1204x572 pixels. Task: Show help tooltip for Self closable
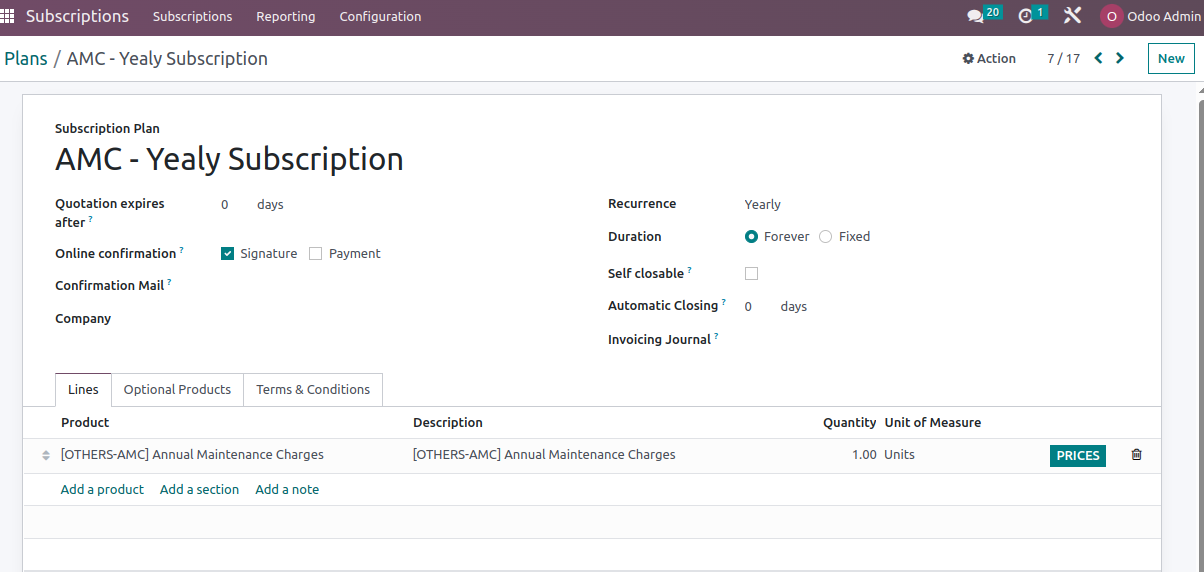689,270
